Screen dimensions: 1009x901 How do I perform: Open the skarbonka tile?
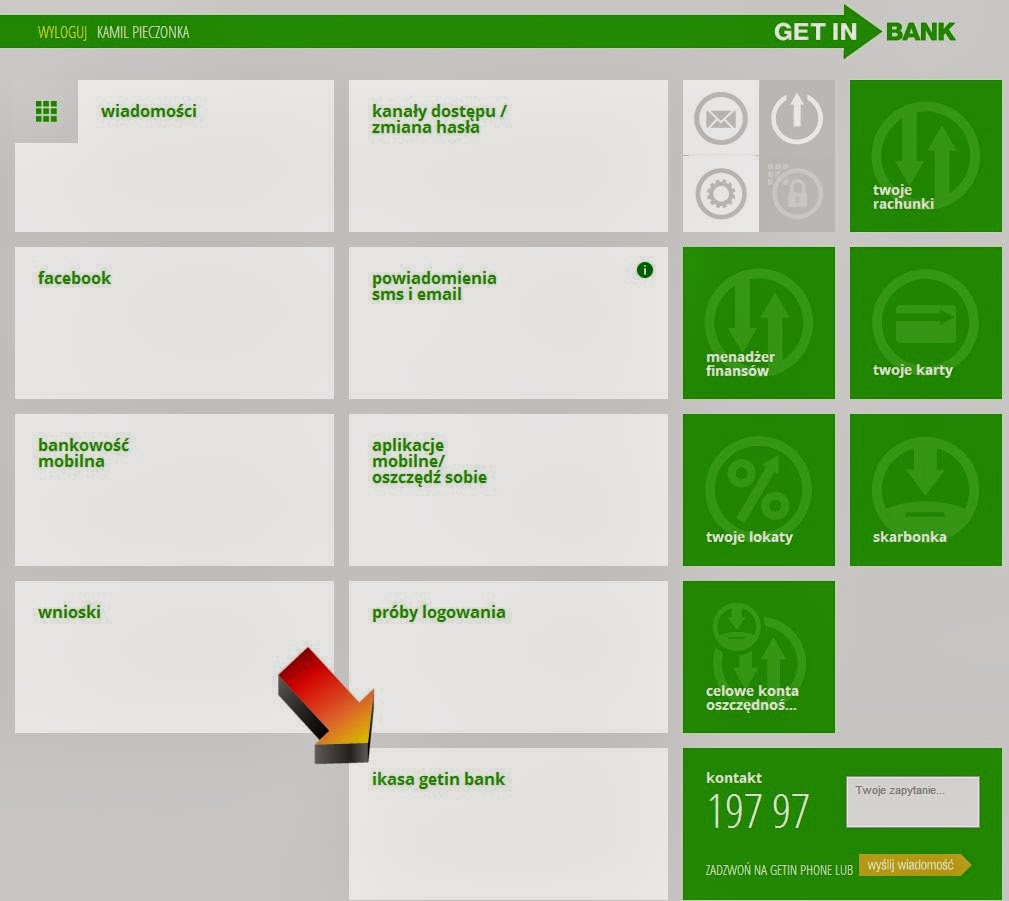coord(925,490)
